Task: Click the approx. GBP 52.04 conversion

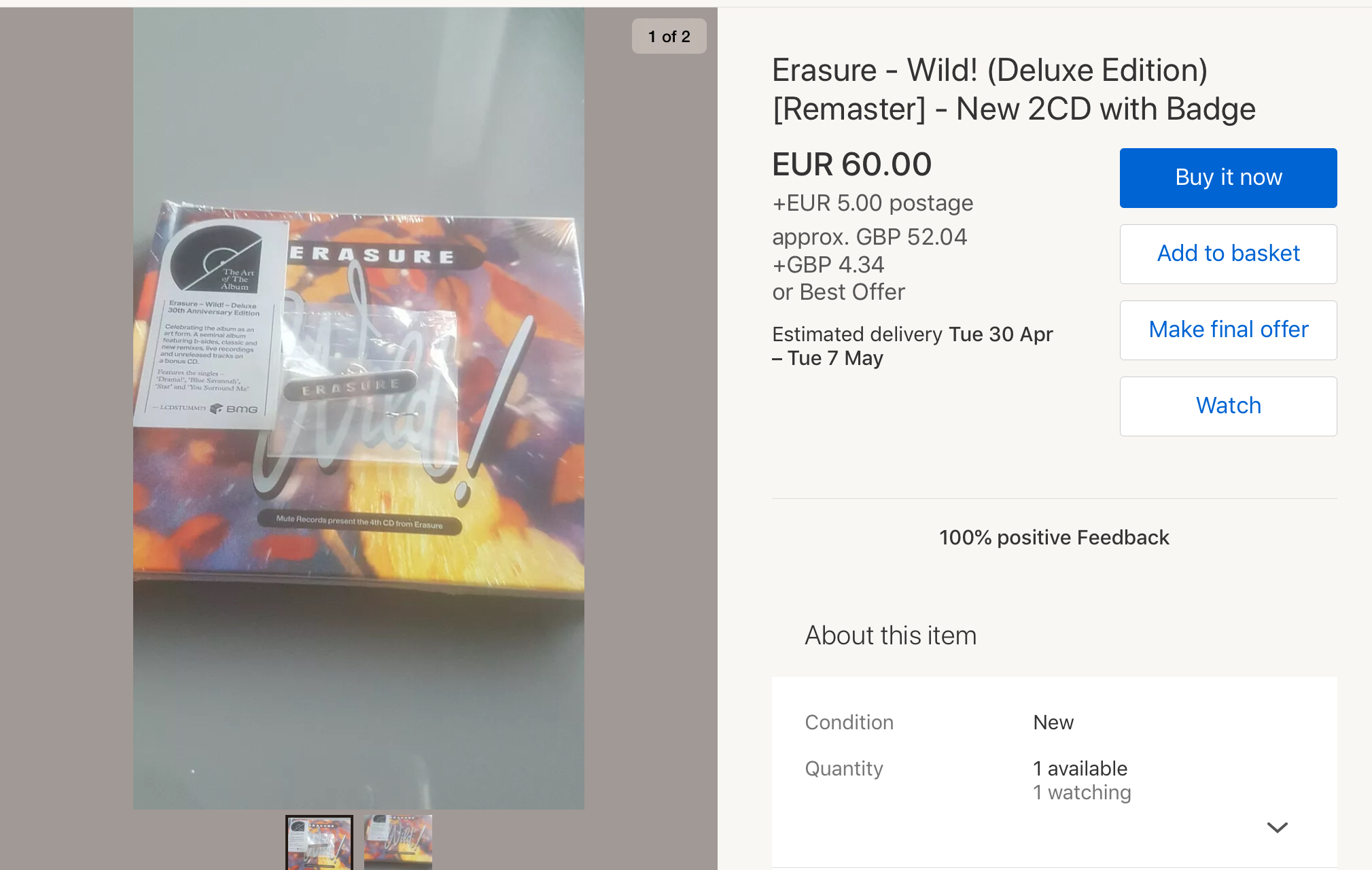Action: pyautogui.click(x=869, y=237)
